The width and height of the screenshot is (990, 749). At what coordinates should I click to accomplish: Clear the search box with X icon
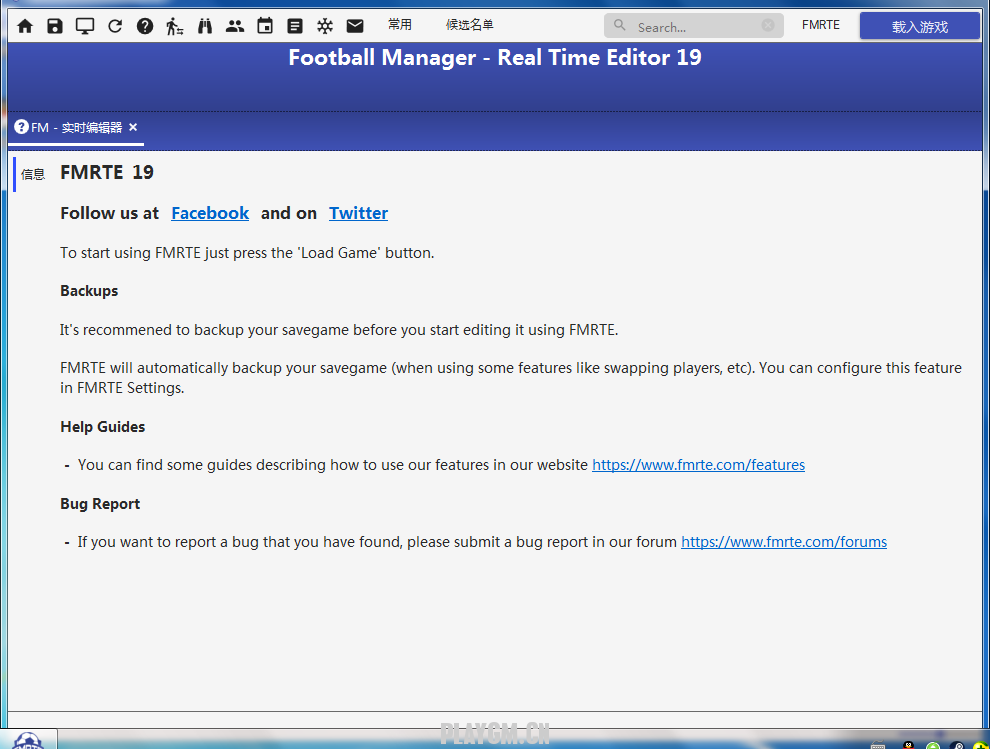click(768, 25)
